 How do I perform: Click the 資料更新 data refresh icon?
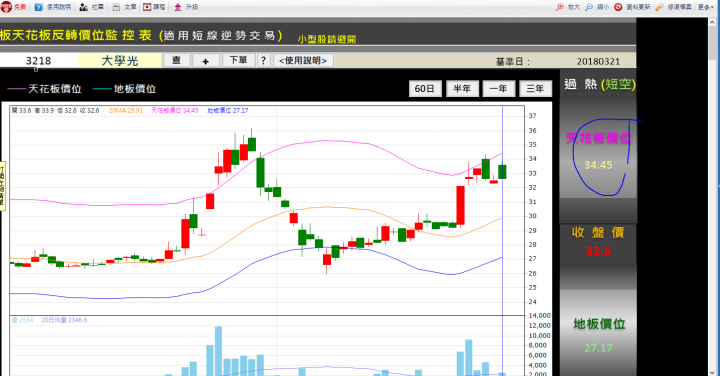point(619,7)
